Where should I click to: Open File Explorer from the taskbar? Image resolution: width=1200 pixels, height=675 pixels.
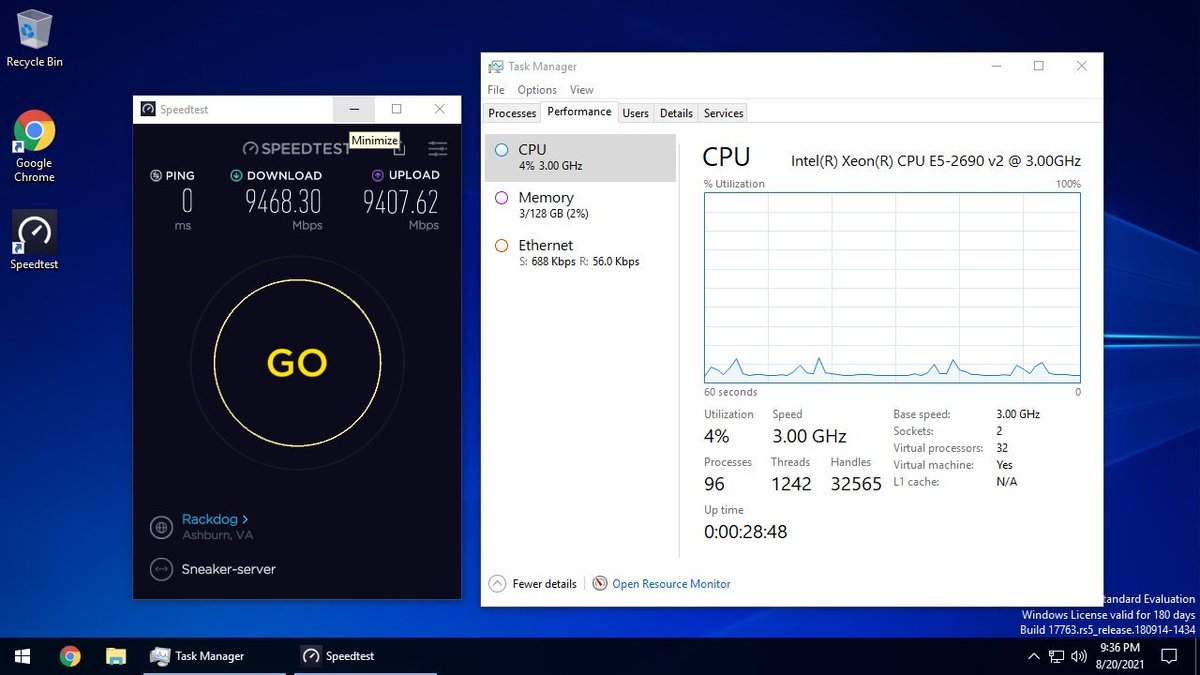116,656
